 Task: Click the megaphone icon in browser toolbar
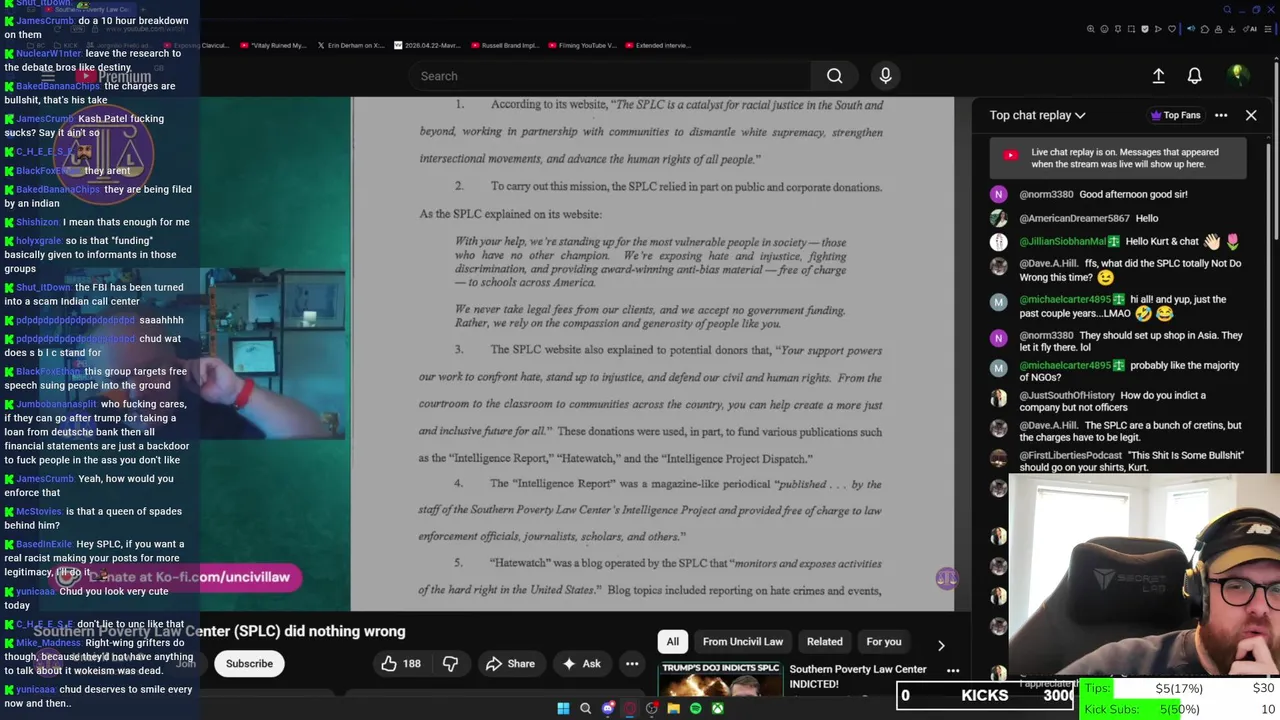pos(1191,29)
